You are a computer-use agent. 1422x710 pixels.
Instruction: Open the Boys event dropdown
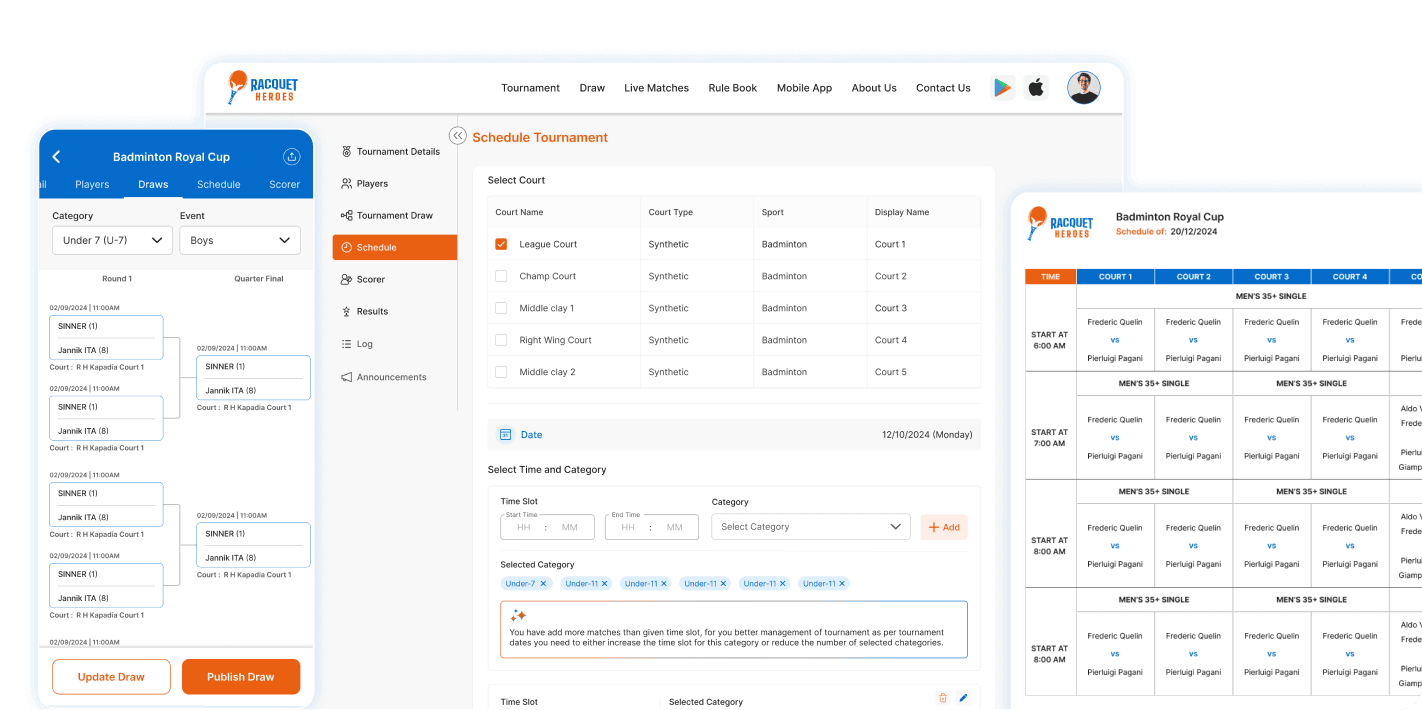[239, 240]
